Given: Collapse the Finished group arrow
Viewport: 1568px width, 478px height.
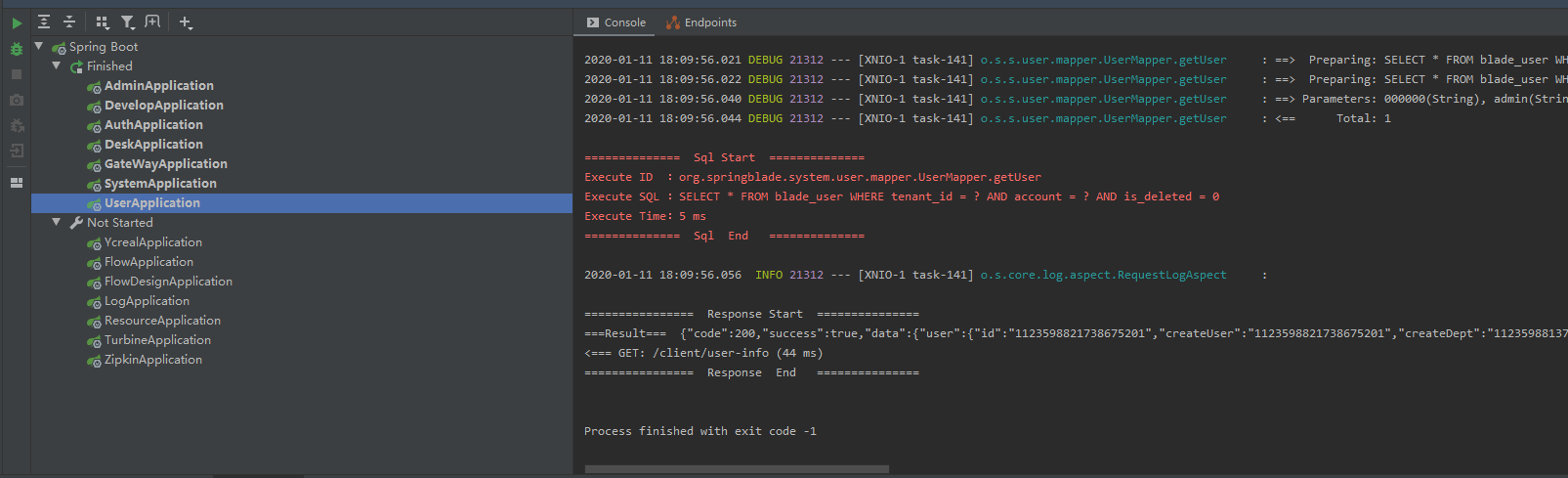Looking at the screenshot, I should tap(57, 65).
